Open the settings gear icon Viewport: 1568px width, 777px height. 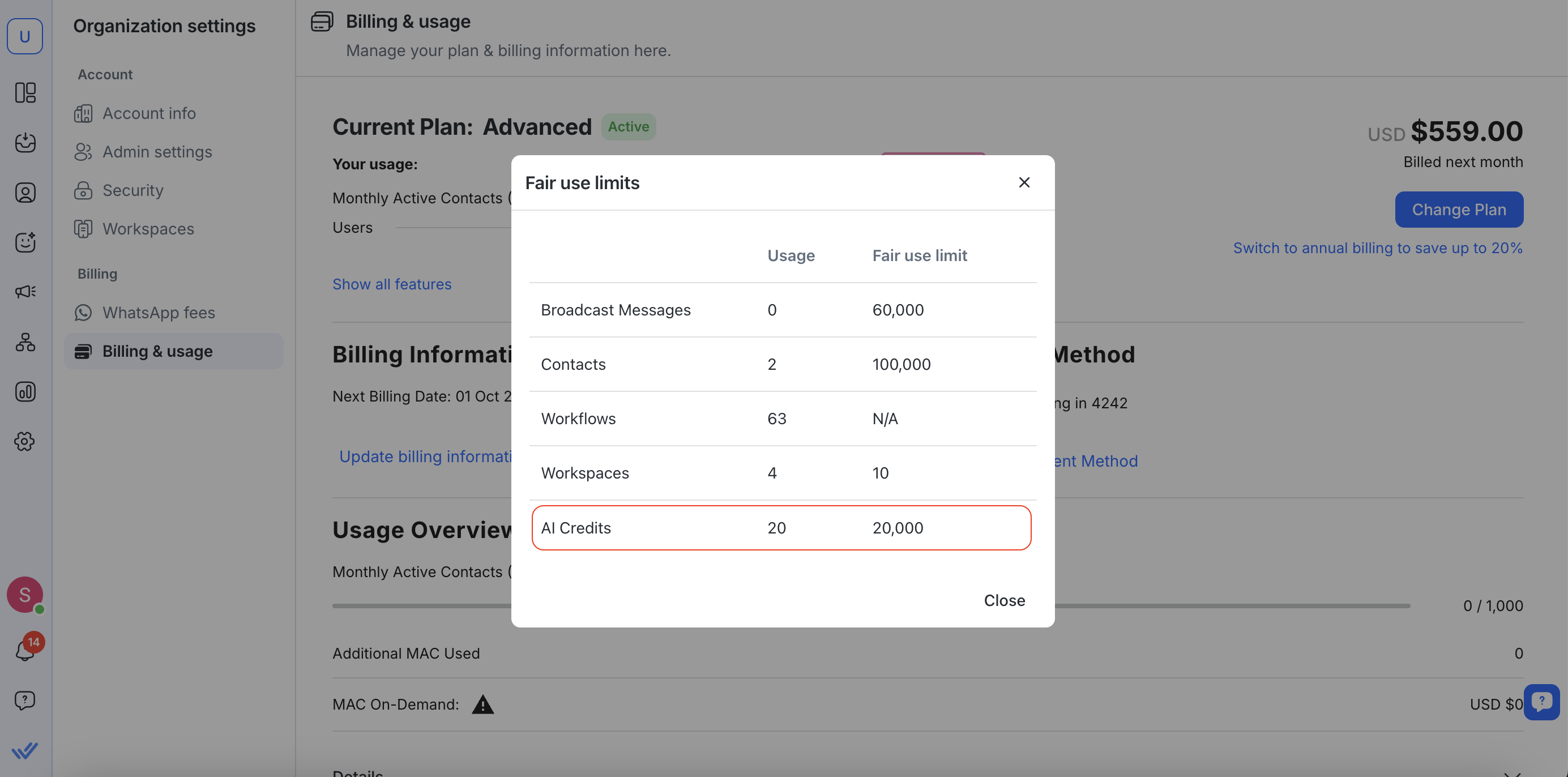coord(25,442)
